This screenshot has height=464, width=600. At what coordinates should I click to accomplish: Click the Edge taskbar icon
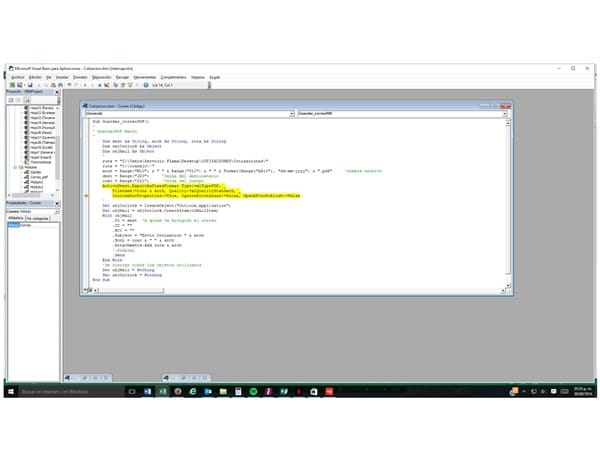point(193,391)
